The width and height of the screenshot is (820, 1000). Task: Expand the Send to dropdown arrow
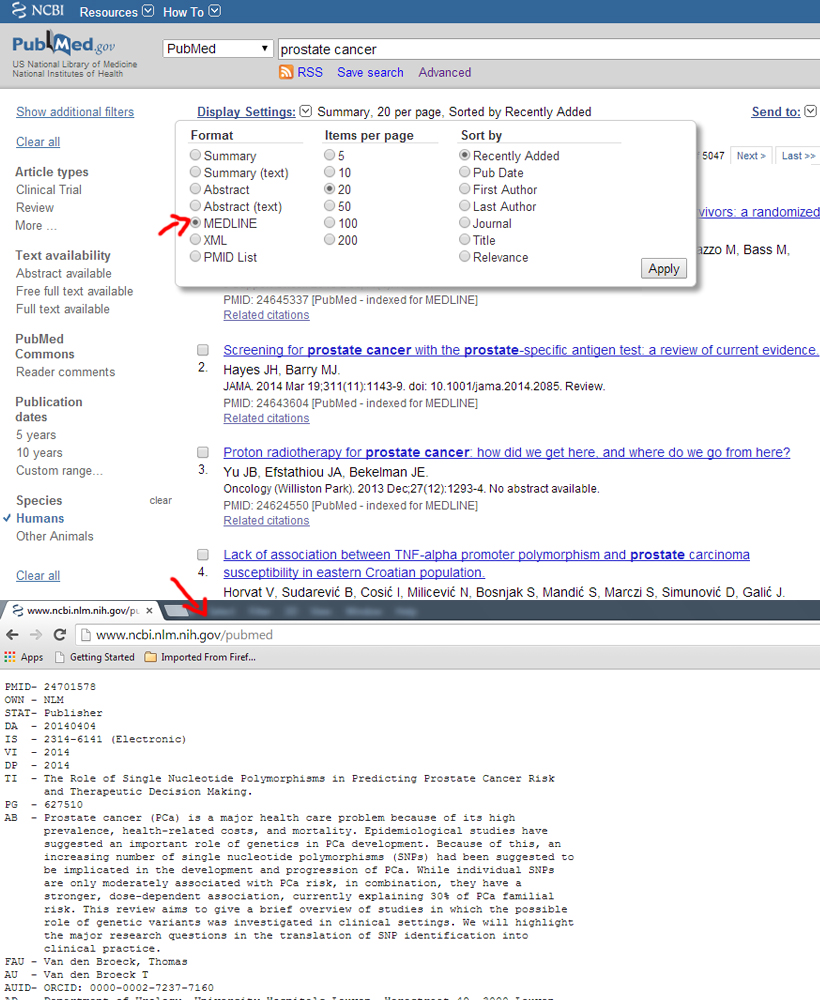(x=810, y=111)
